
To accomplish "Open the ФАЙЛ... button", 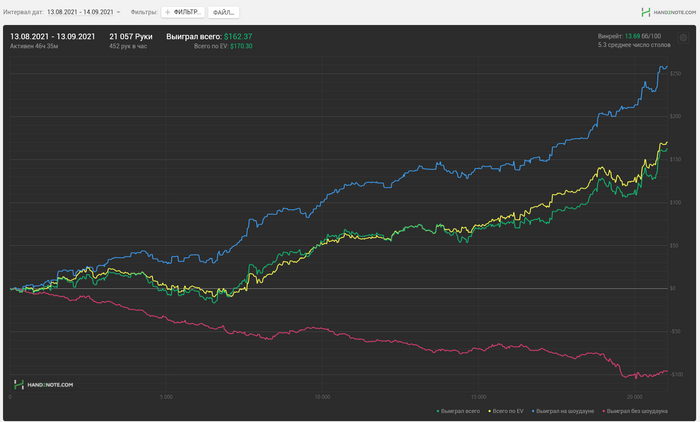I will click(223, 12).
